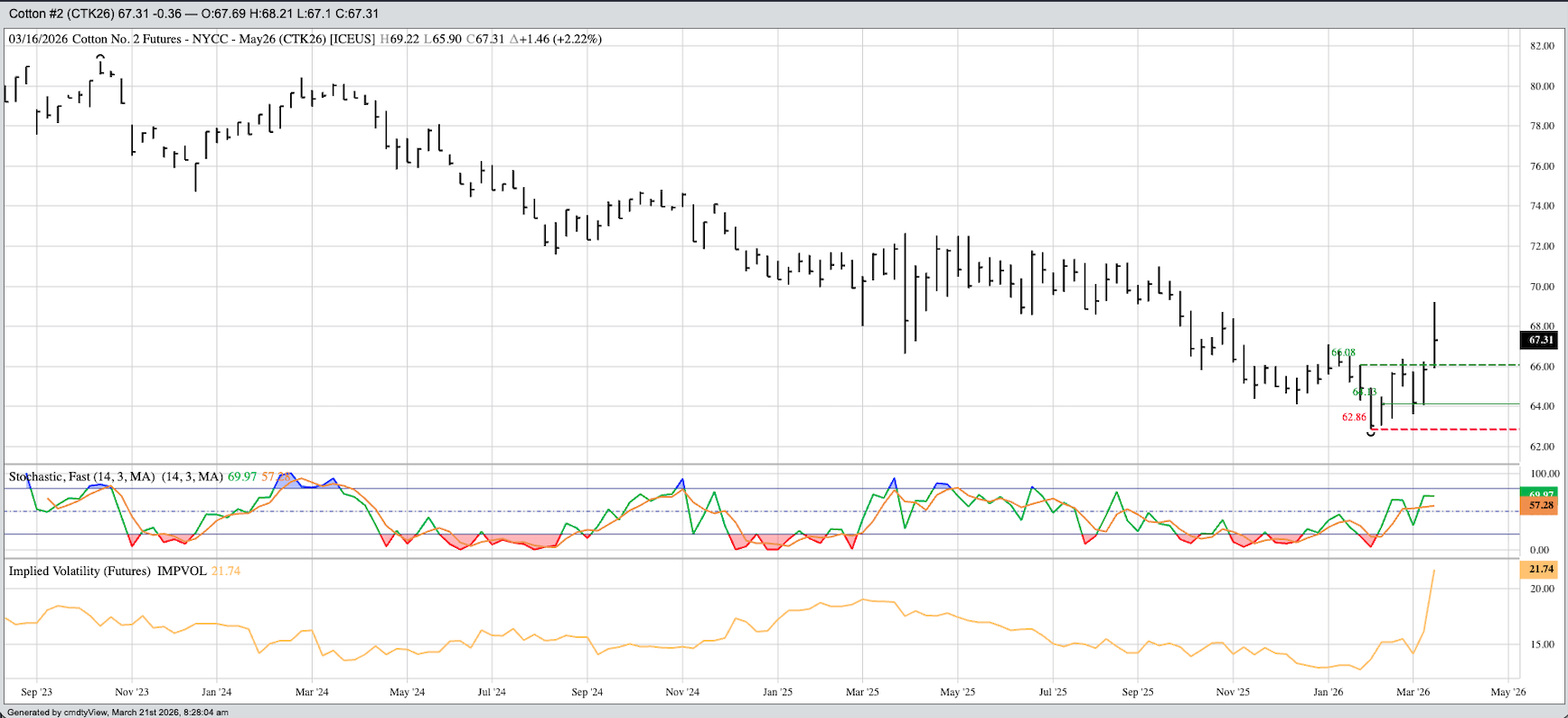Click the red dashed 62.86 support line
The height and width of the screenshot is (718, 1568).
coord(1446,430)
